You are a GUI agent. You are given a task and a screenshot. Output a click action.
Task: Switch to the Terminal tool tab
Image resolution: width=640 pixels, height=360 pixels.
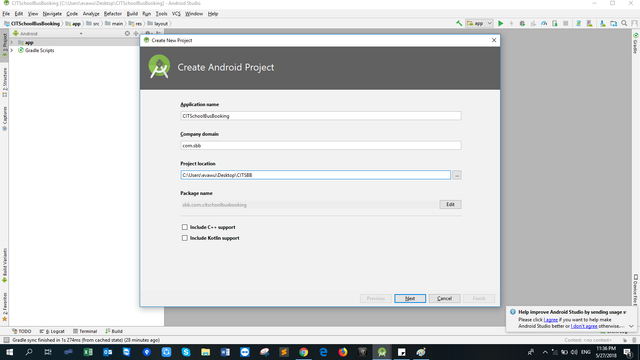85,331
